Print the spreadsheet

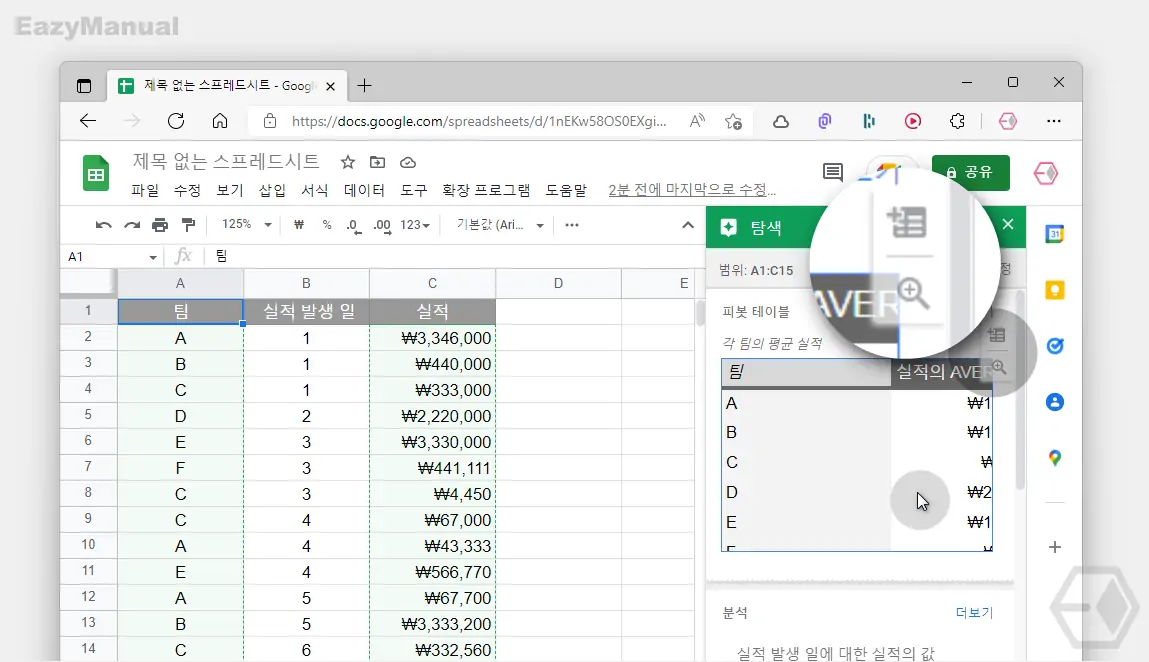pyautogui.click(x=160, y=225)
